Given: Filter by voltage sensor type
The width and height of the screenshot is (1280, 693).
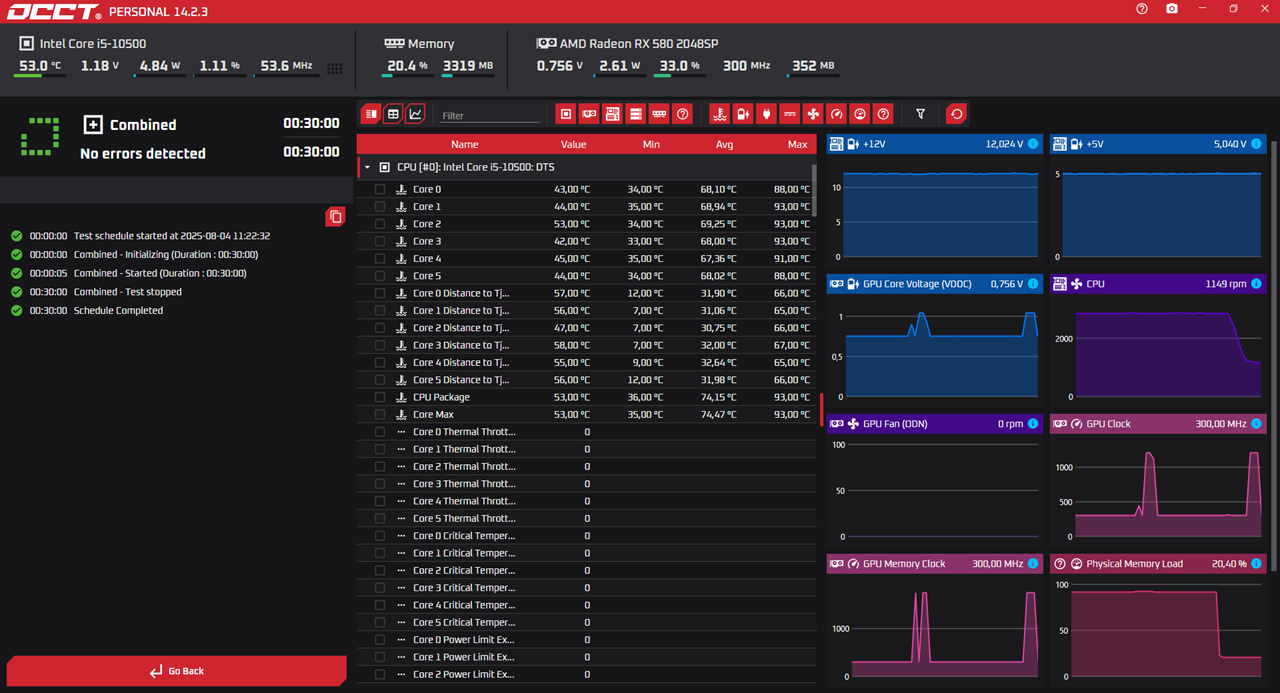Looking at the screenshot, I should [742, 114].
